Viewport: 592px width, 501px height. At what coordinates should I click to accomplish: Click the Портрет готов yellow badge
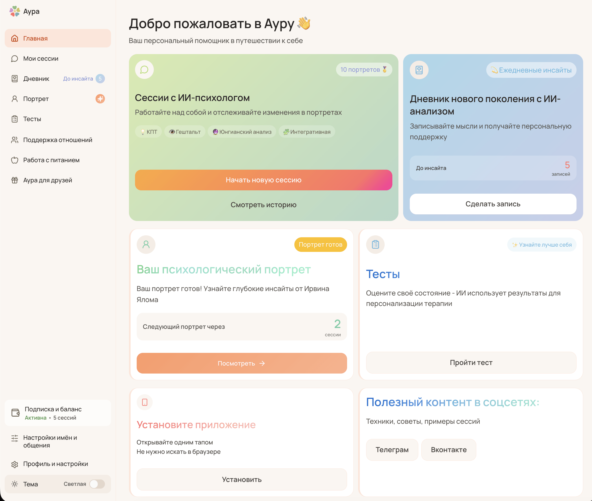[321, 245]
